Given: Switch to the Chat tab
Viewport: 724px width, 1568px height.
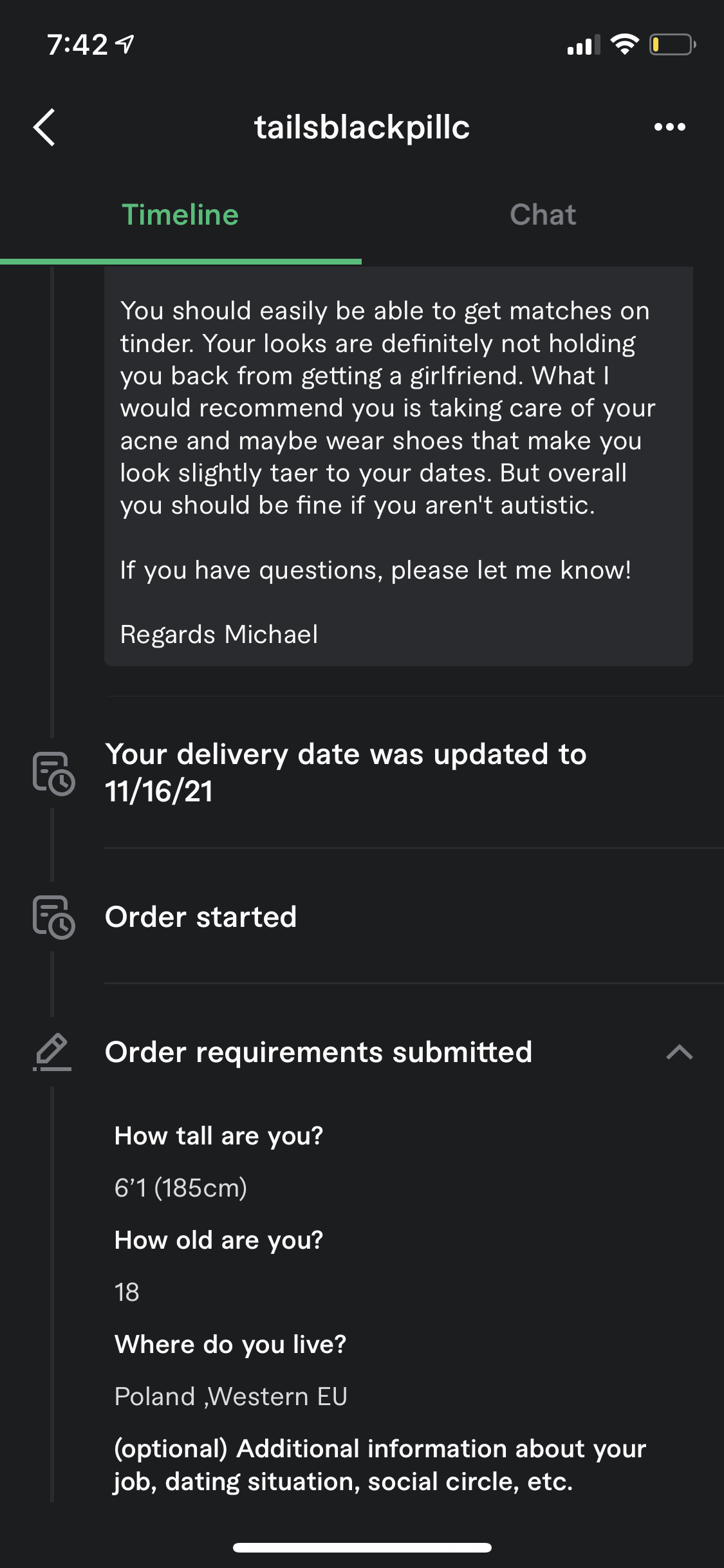Looking at the screenshot, I should point(543,215).
